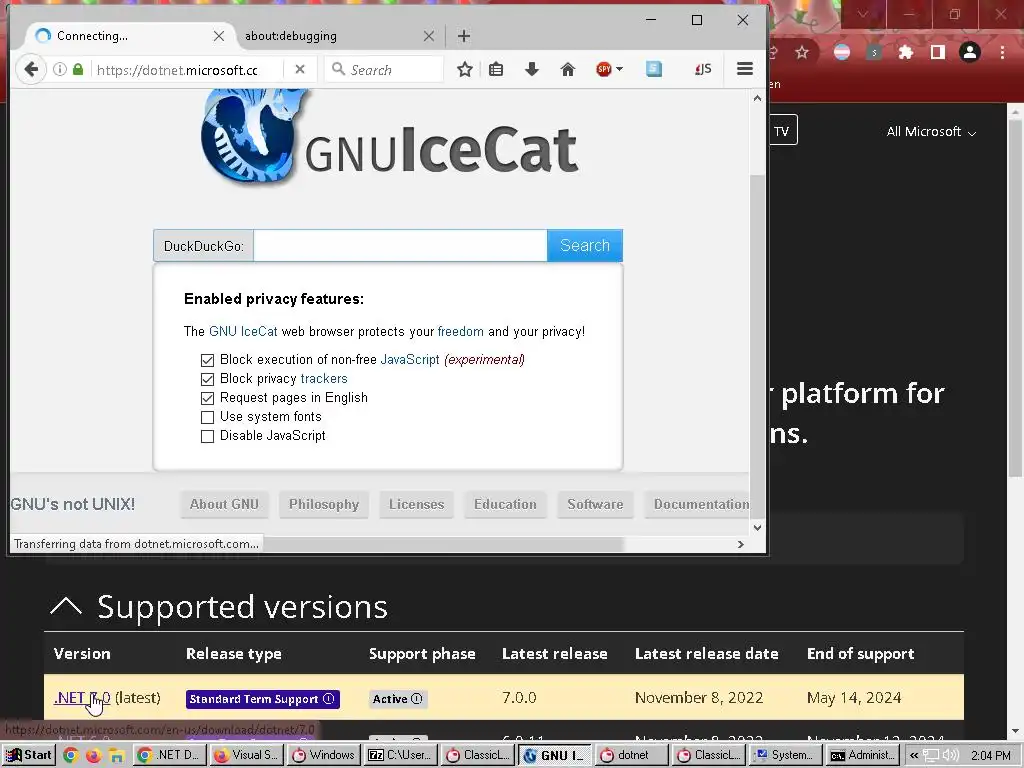Open the IceCat downloads arrow
Viewport: 1024px width, 768px height.
pyautogui.click(x=532, y=69)
